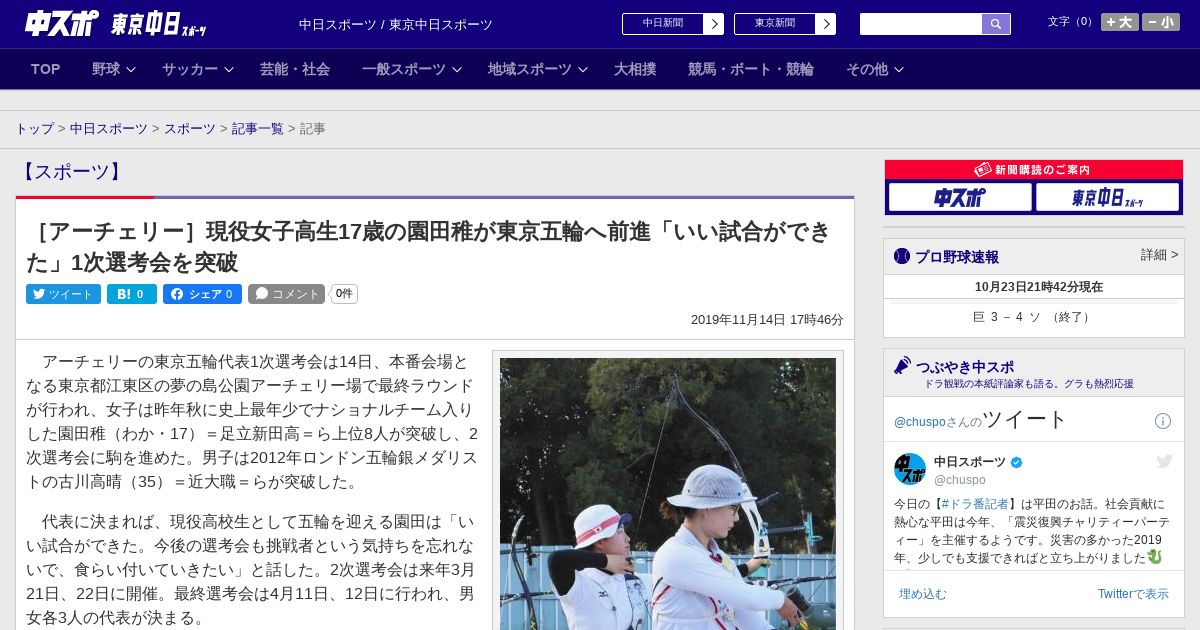Open the archery article photo

click(x=668, y=494)
